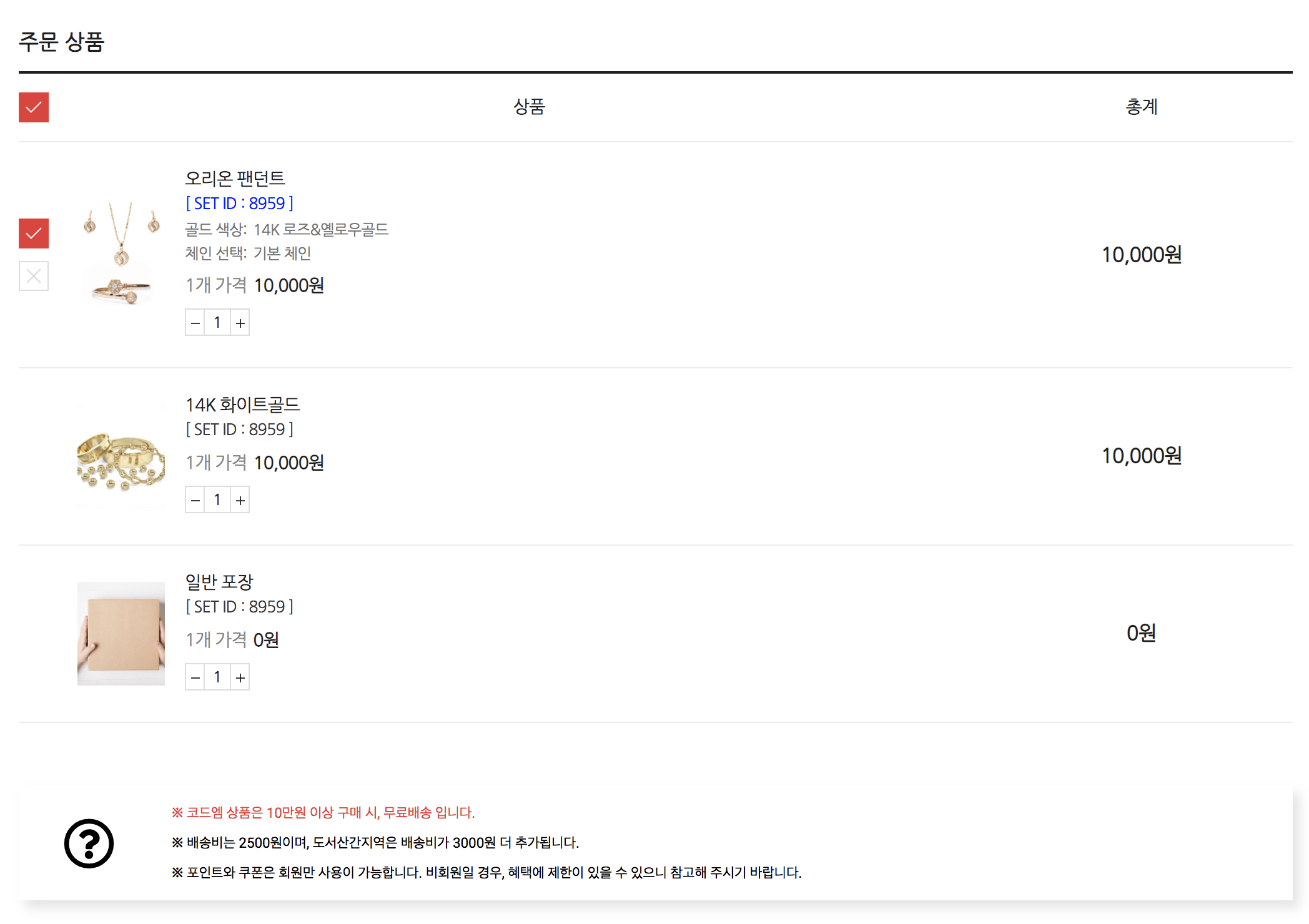This screenshot has width=1309, height=924.
Task: Click the 14K 화이트골드 quantity field
Action: [217, 500]
